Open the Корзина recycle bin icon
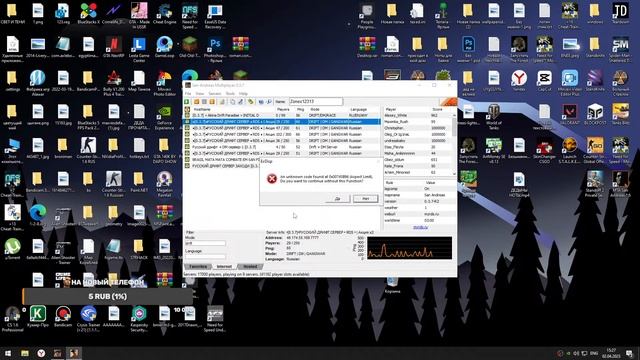 [392, 285]
